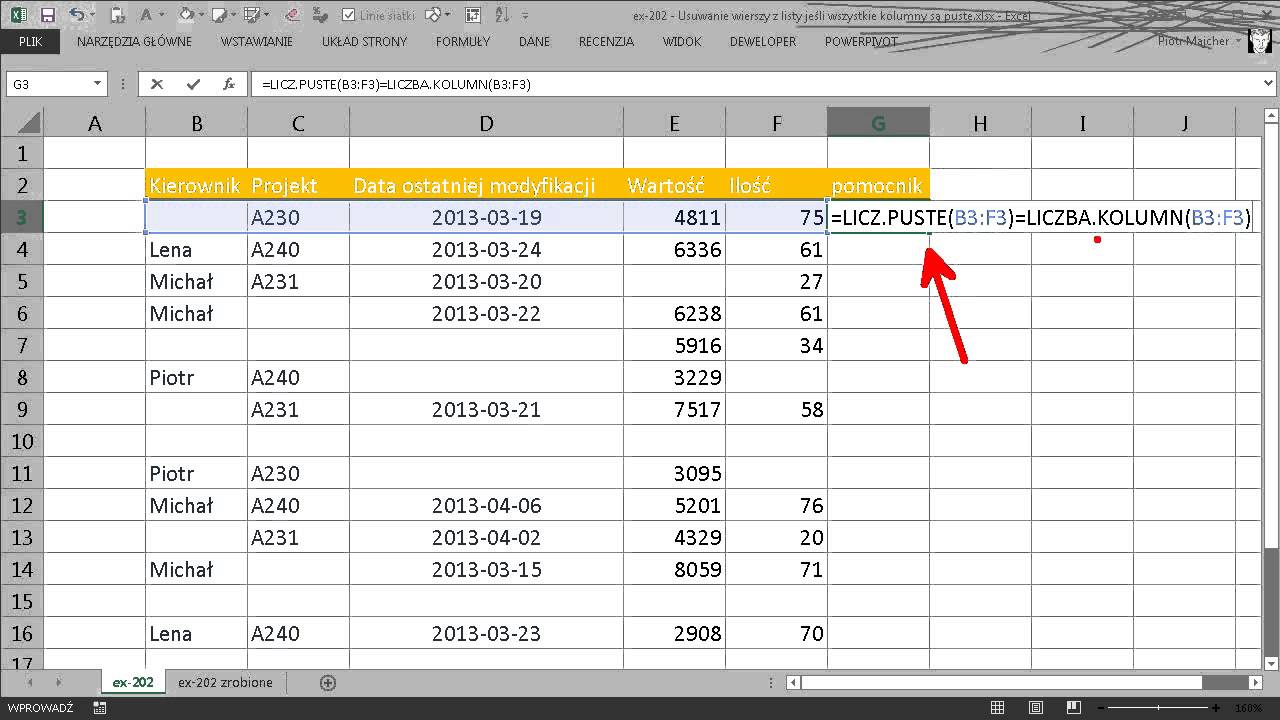Switch to Normal view icon

pos(997,708)
